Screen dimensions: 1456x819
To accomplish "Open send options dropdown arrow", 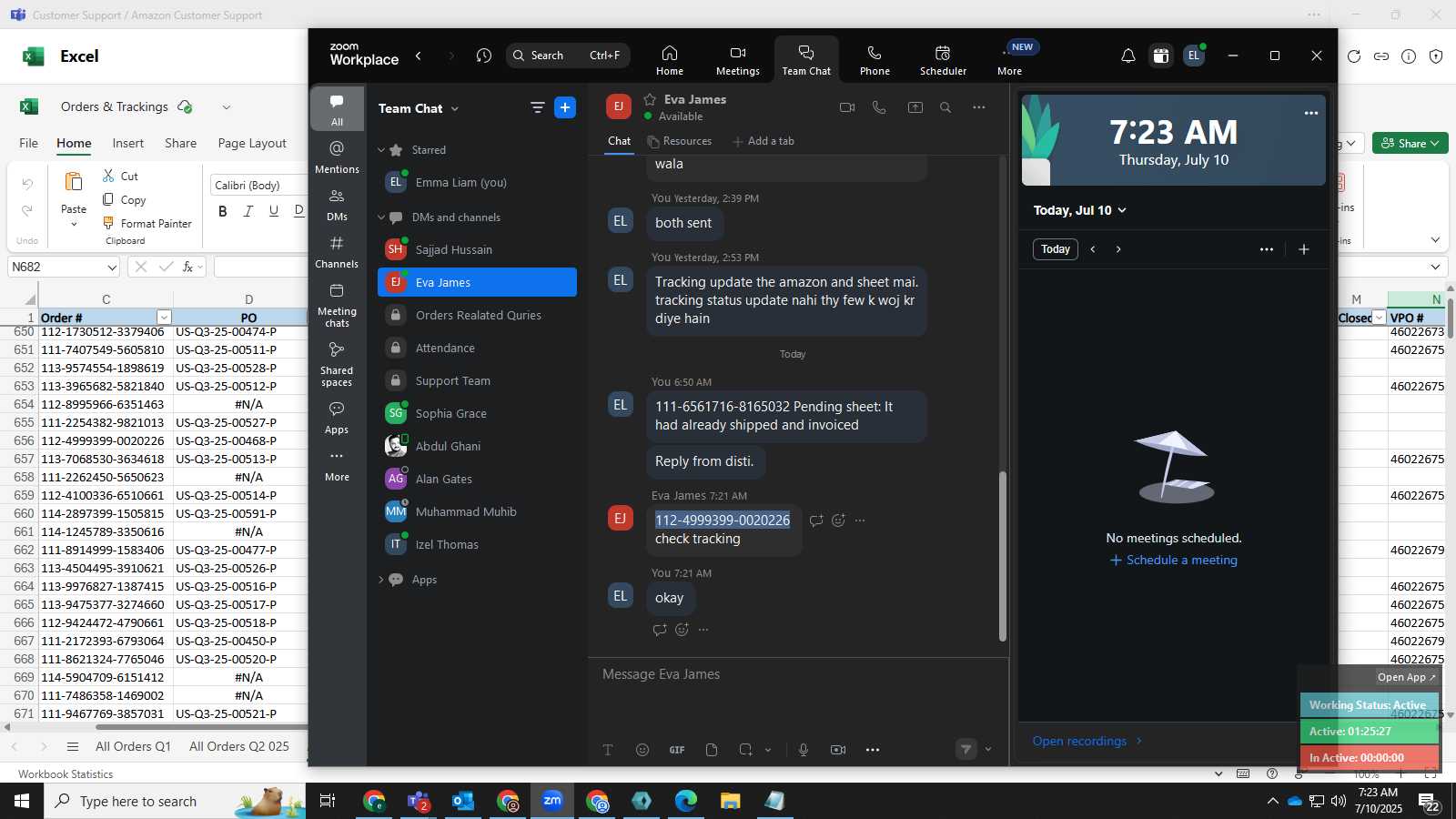I will pos(988,750).
